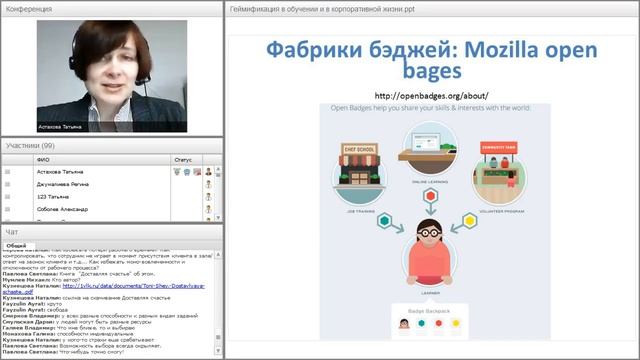
Task: Click Монахова Галина's chat message
Action: (68, 334)
